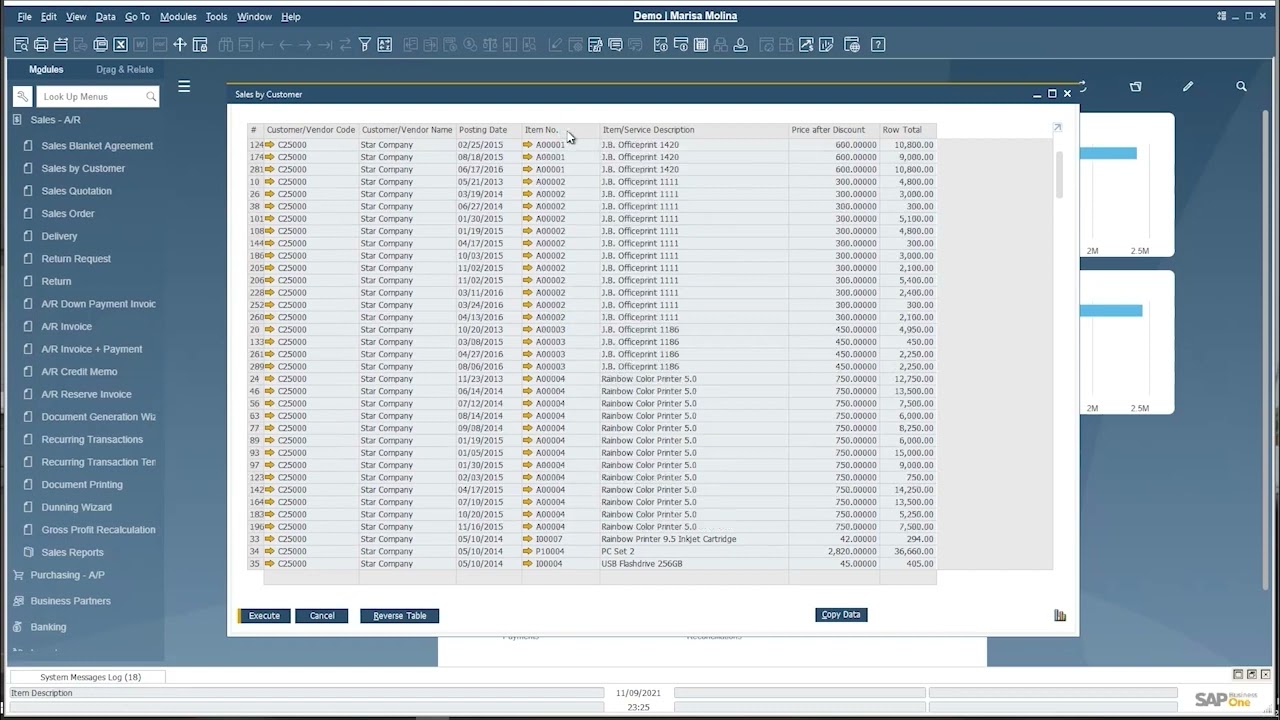Screen dimensions: 1280x720
Task: Click the Launch Application cross-arrows icon
Action: (180, 45)
